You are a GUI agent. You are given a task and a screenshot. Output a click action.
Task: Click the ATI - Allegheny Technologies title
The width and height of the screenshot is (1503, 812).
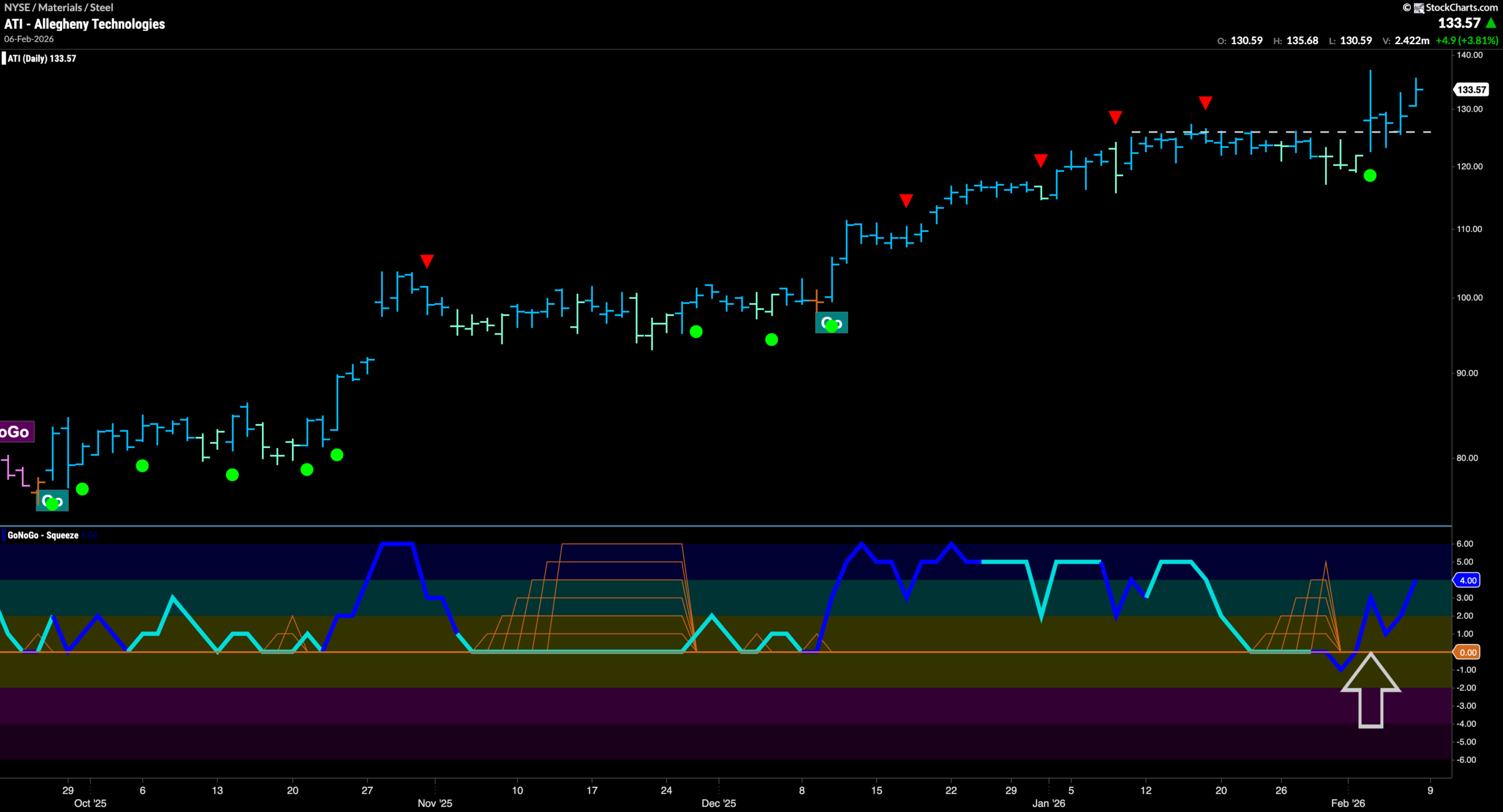coord(85,24)
